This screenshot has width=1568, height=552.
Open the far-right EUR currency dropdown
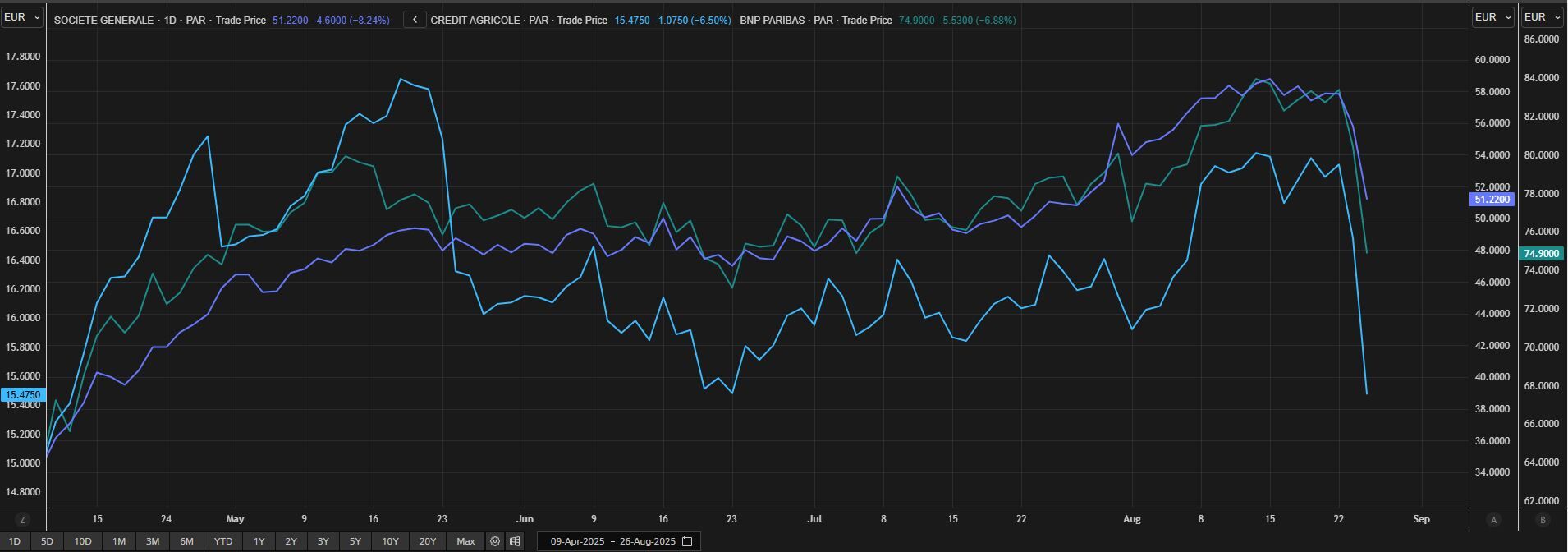point(1543,17)
